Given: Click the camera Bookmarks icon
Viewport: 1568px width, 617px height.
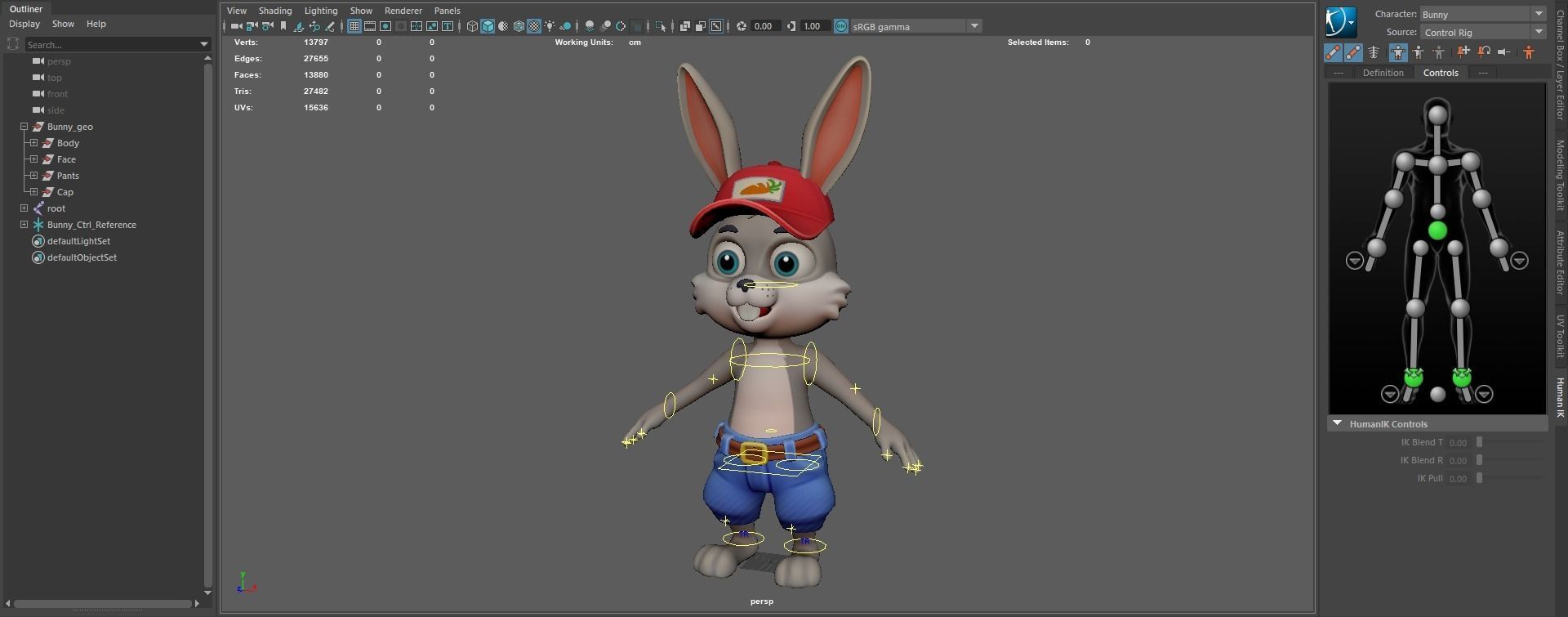Looking at the screenshot, I should click(x=283, y=26).
